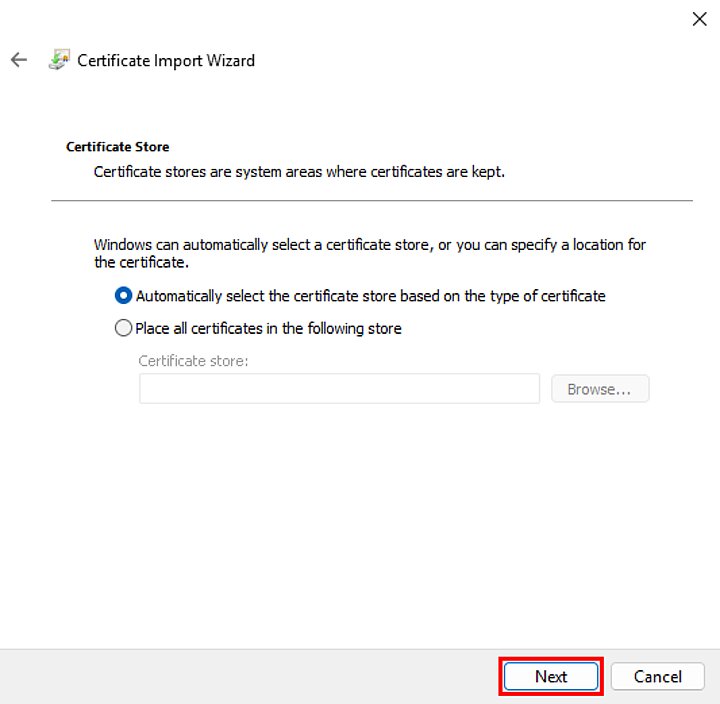Screen dimensions: 720x704
Task: Click the Browse... button
Action: (x=600, y=389)
